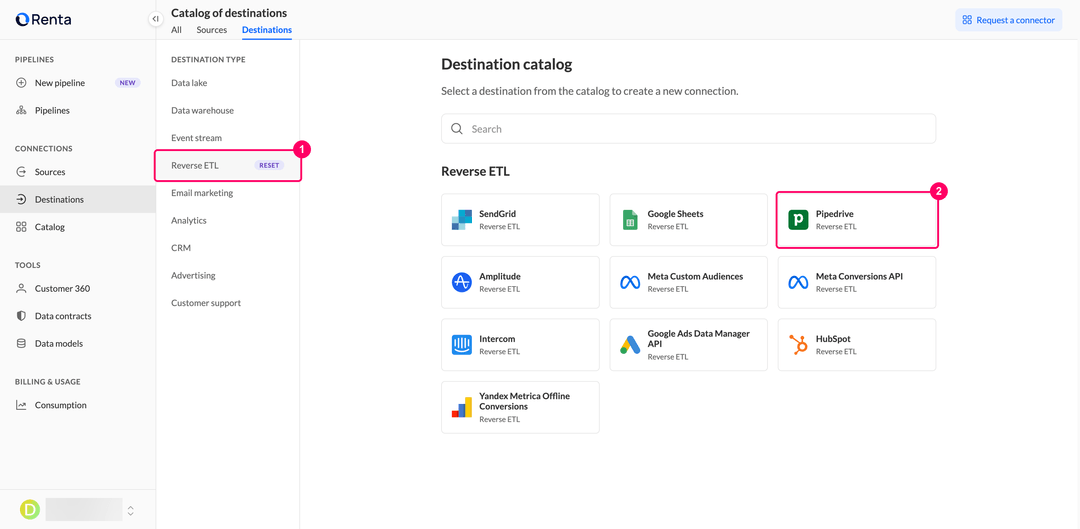Click the Pipedrive logo icon
This screenshot has height=529, width=1080.
(798, 220)
